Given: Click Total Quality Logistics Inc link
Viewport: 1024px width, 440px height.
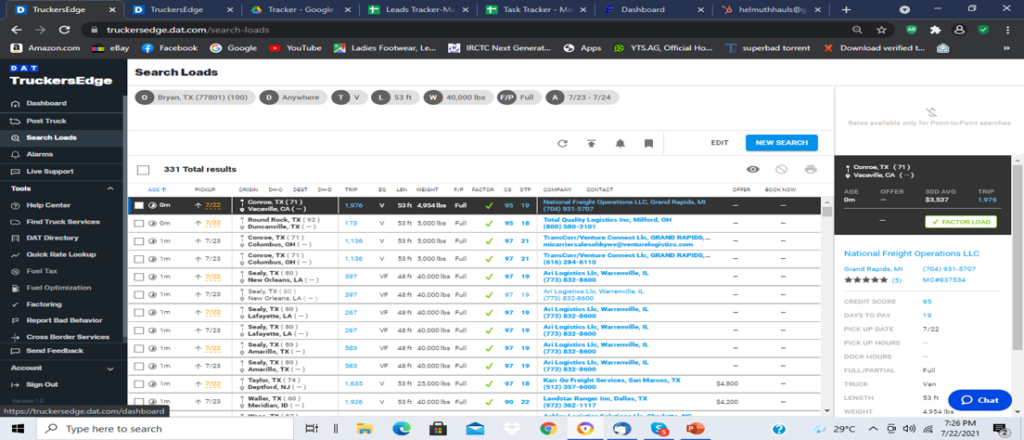Looking at the screenshot, I should click(x=607, y=220).
